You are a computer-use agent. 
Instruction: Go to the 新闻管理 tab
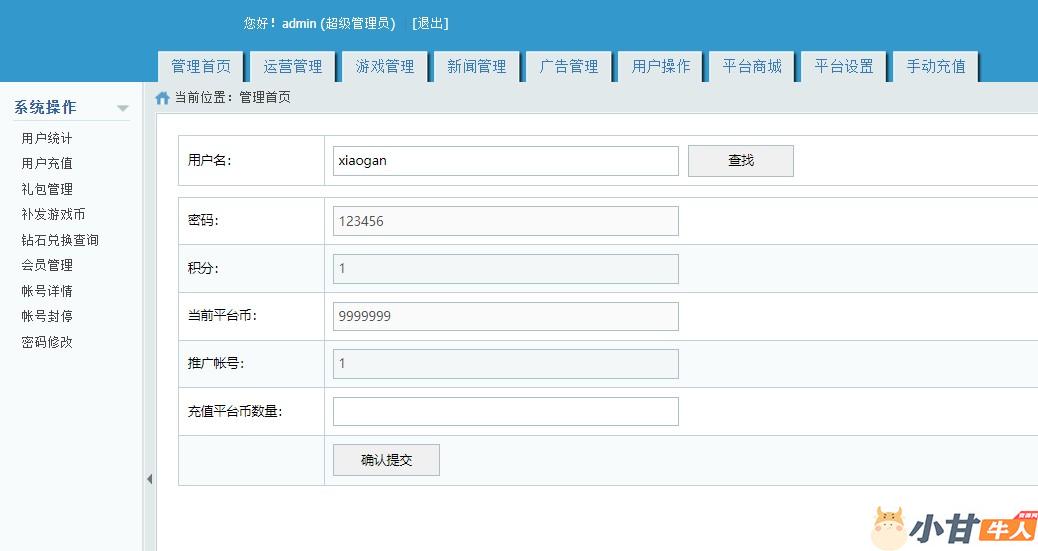point(477,66)
